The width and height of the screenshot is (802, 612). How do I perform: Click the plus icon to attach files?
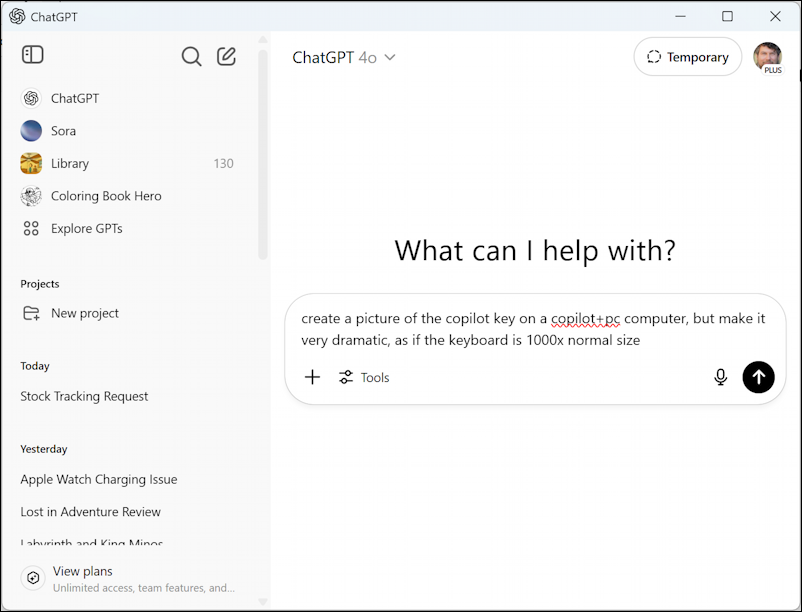312,377
